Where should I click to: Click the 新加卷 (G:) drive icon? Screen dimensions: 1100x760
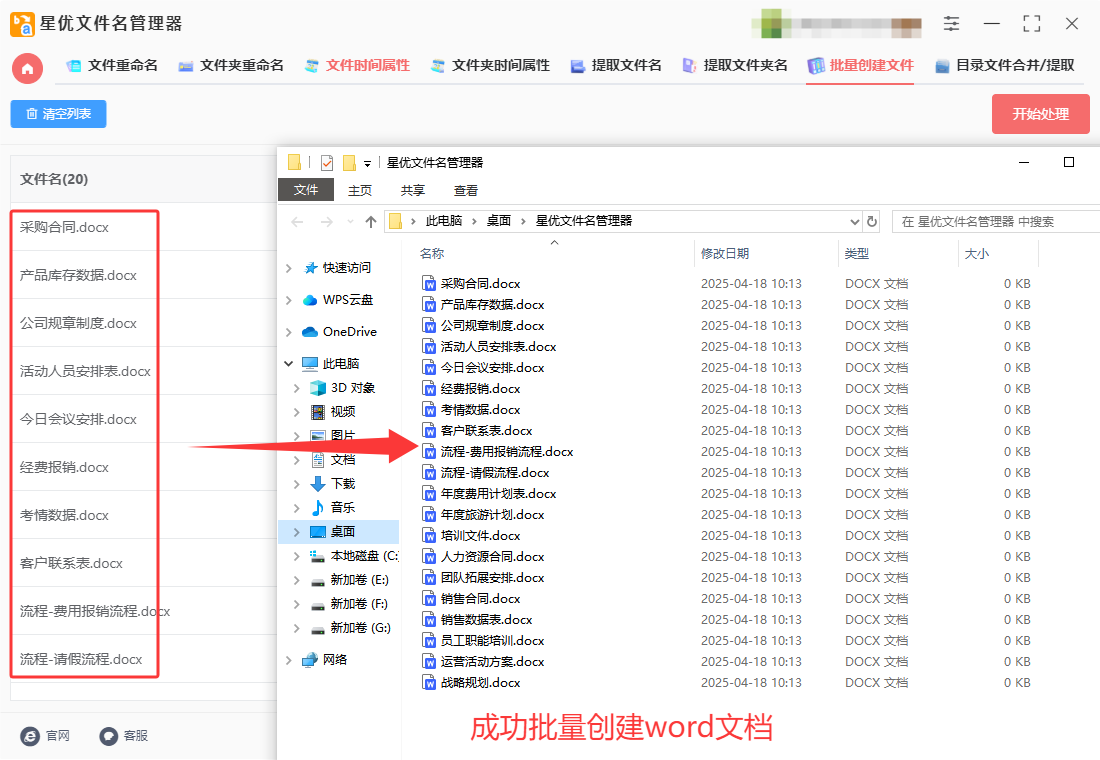[318, 628]
